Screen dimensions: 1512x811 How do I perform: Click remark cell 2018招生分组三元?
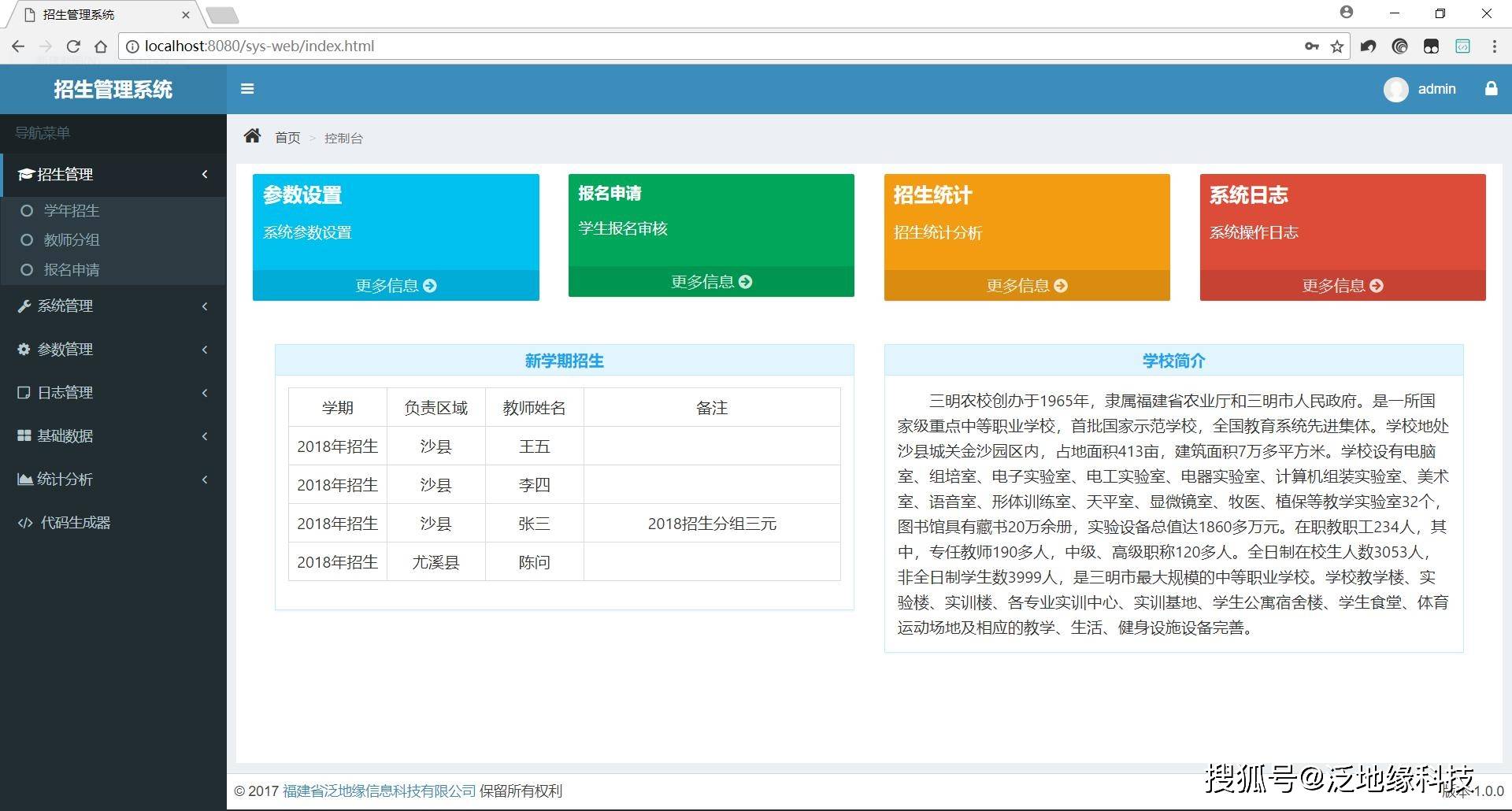point(712,524)
